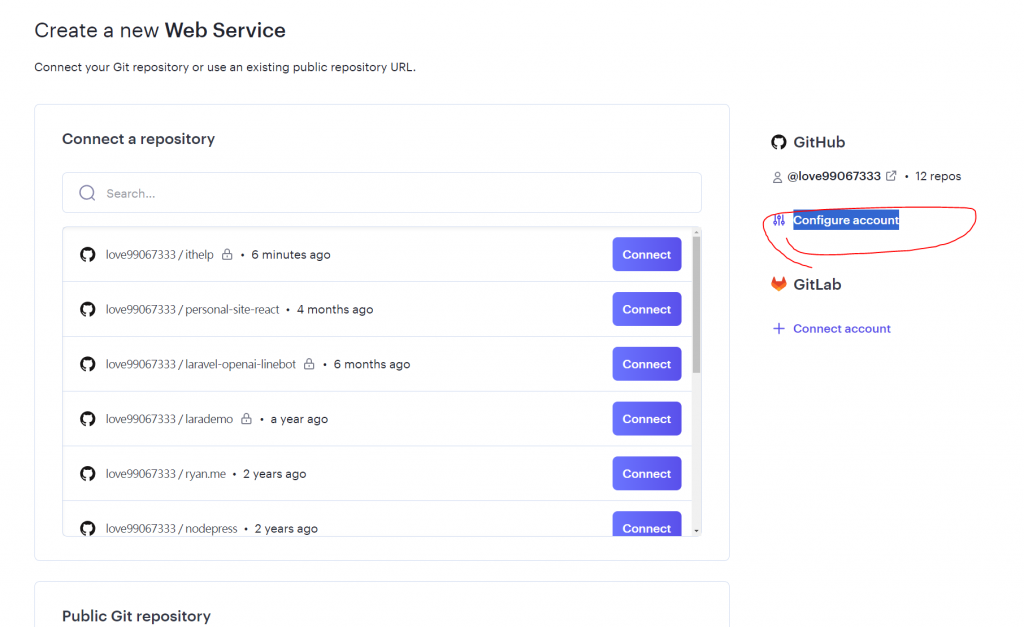Screen dimensions: 1024x627
Task: Click Connect account link under GitLab
Action: (841, 328)
